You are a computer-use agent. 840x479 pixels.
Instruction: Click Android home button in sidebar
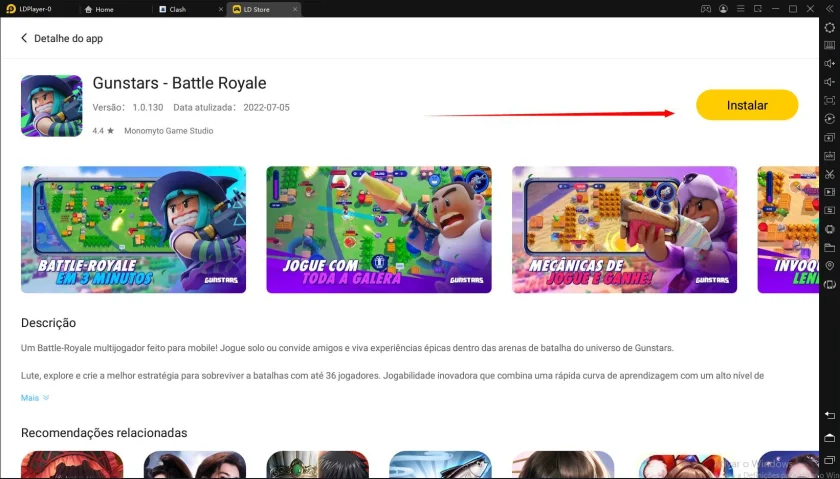829,438
